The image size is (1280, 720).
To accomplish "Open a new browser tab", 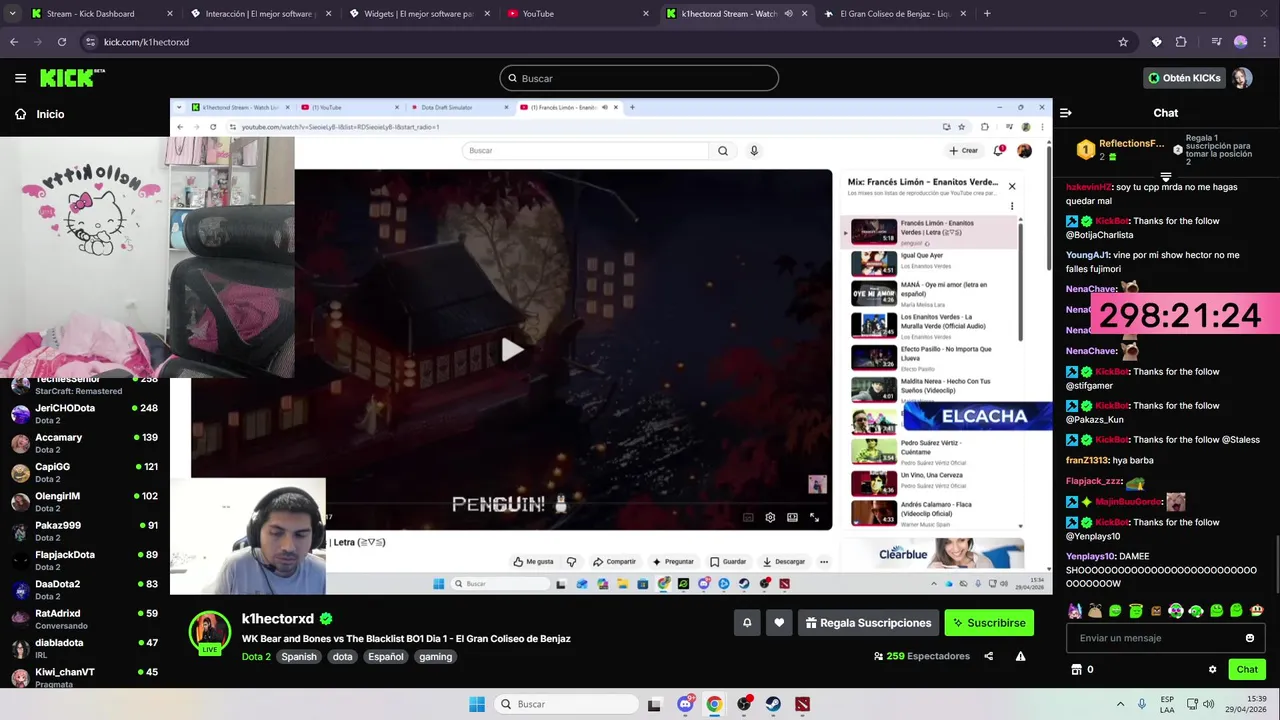I will click(987, 14).
